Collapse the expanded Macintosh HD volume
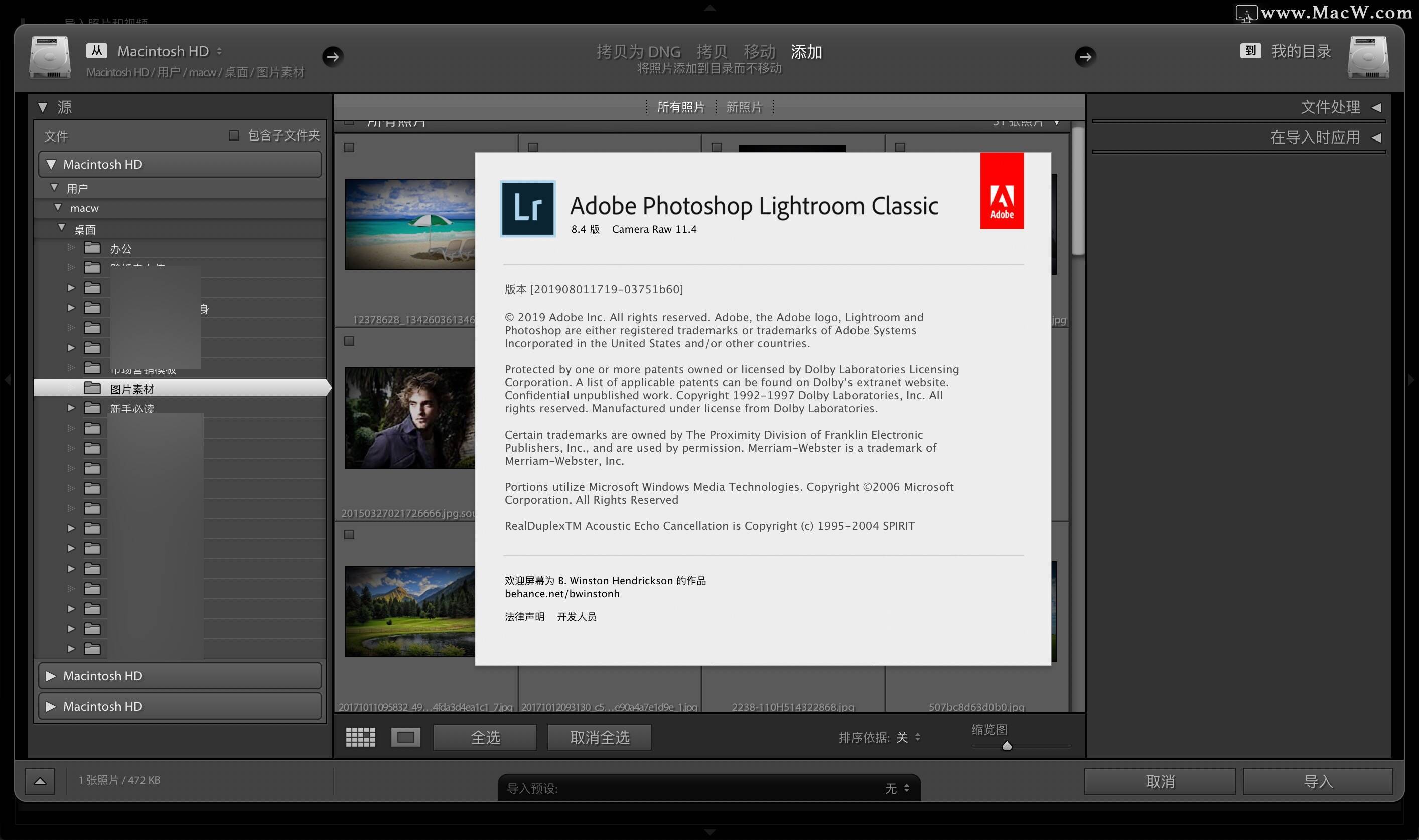 [x=51, y=164]
